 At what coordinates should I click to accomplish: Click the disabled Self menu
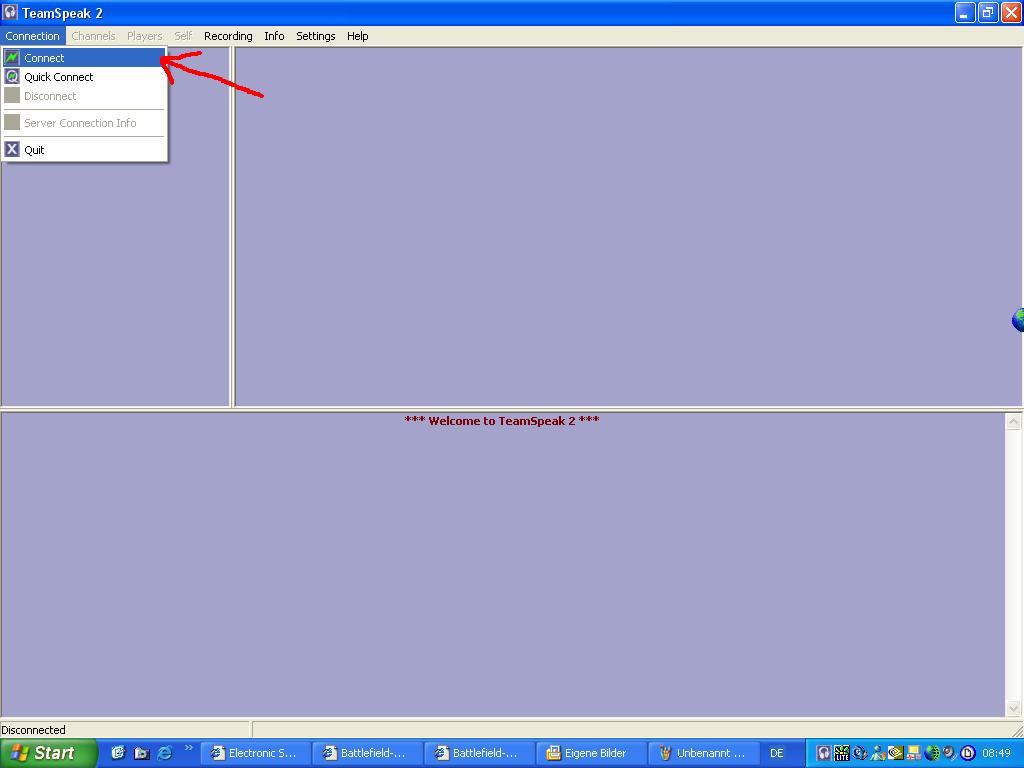pyautogui.click(x=183, y=36)
